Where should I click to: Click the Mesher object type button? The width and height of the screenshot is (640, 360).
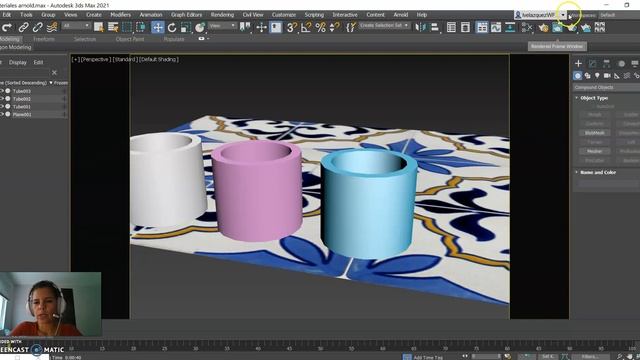[x=594, y=151]
